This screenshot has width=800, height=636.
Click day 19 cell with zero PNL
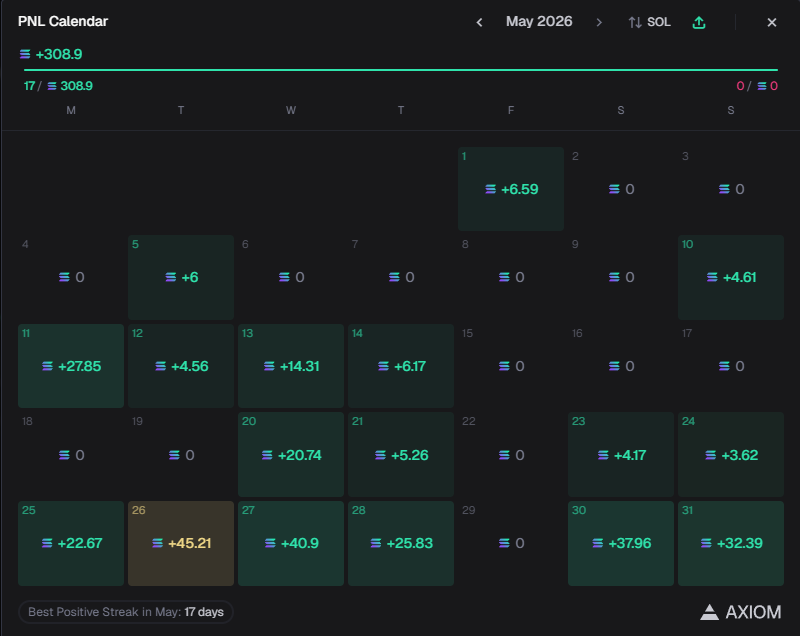click(x=181, y=454)
